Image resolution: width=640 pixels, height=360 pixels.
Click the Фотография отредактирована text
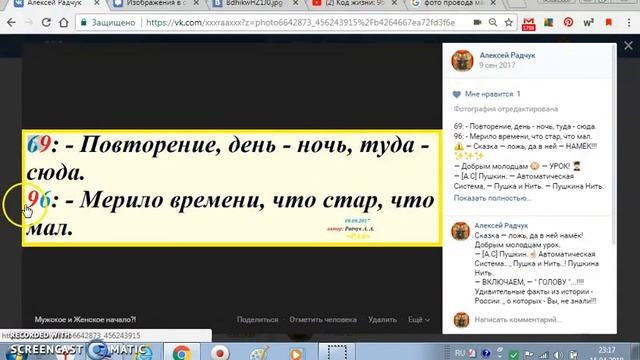point(506,109)
